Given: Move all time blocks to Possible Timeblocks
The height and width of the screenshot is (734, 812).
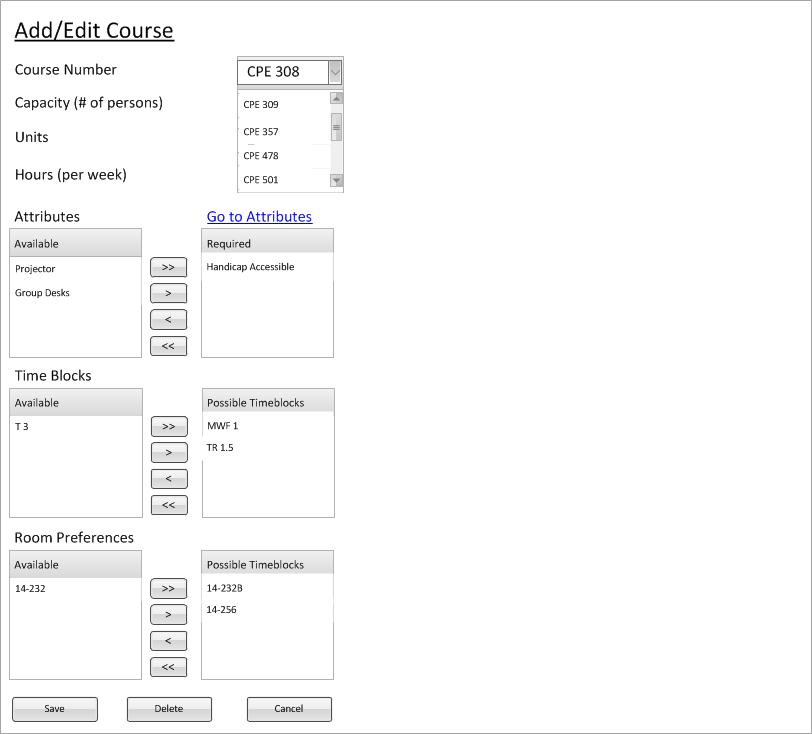Looking at the screenshot, I should pos(168,427).
